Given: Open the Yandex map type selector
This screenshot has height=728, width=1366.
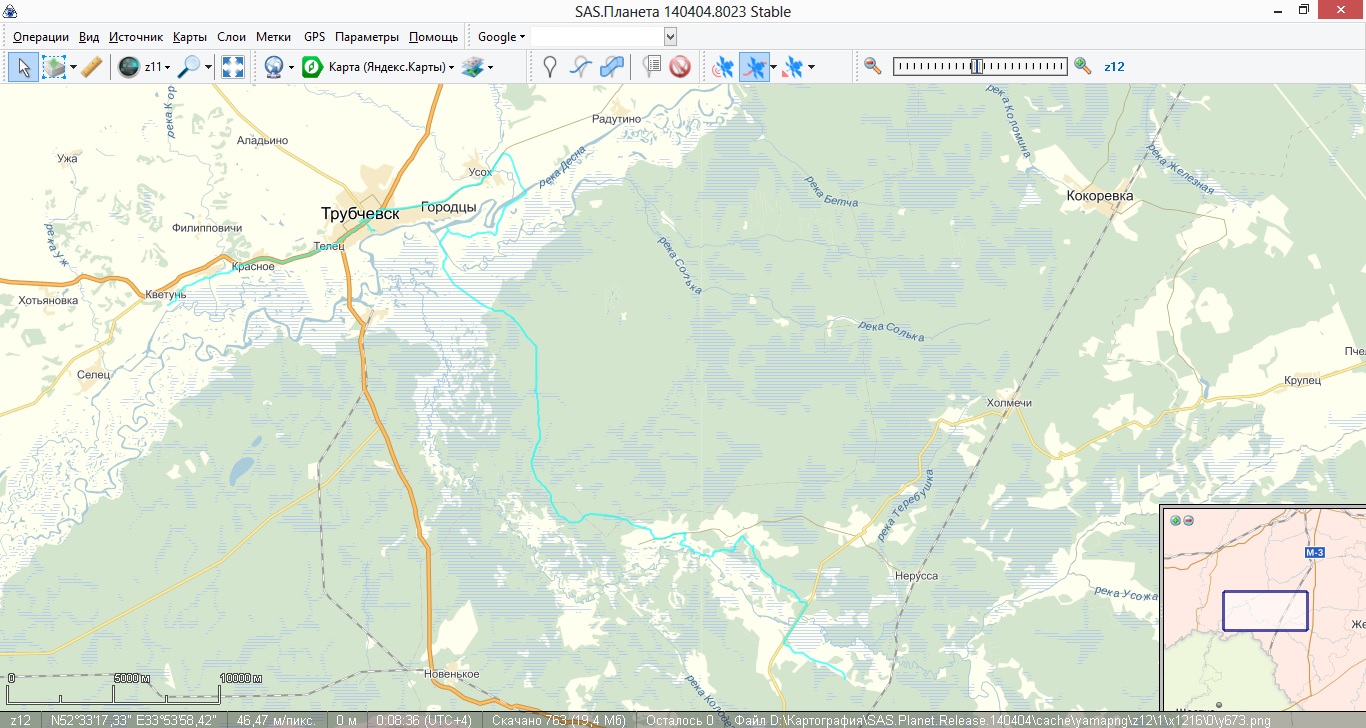Looking at the screenshot, I should [x=379, y=67].
